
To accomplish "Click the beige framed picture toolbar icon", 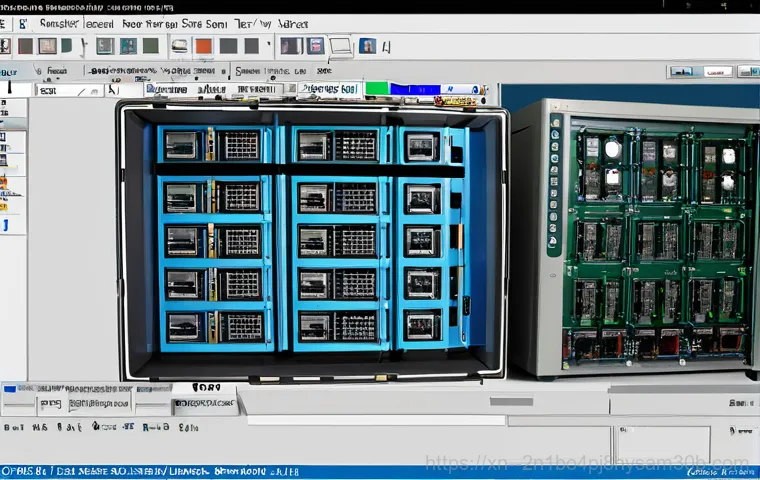I will click(x=48, y=46).
